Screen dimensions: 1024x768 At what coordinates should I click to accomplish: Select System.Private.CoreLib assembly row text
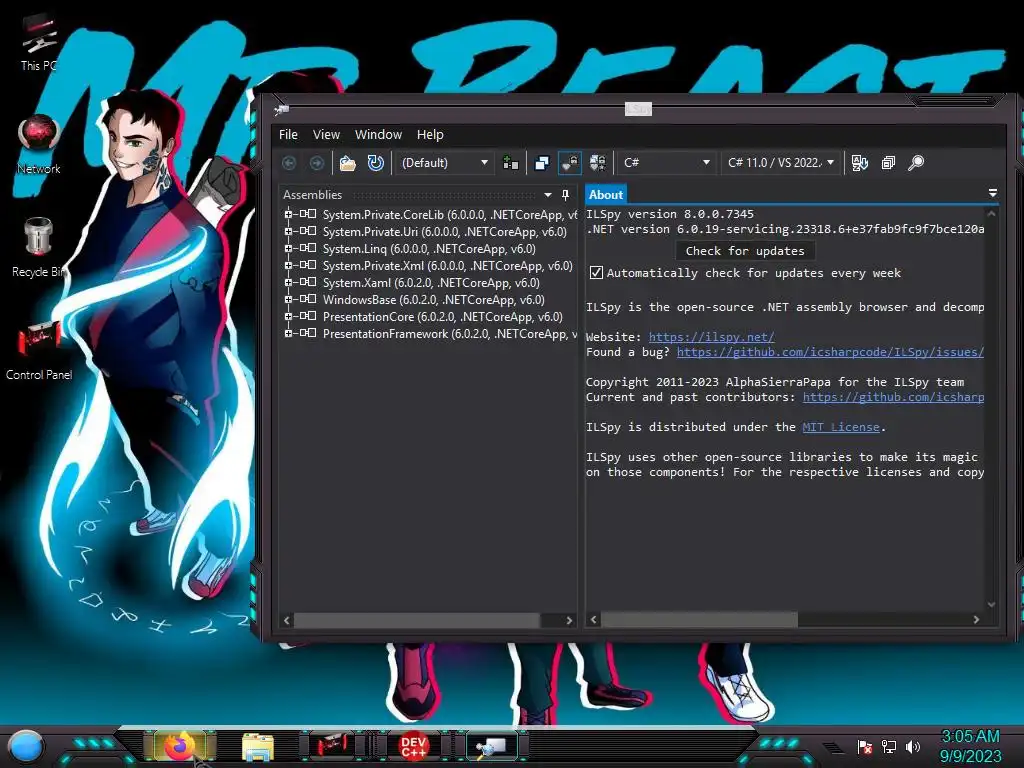pyautogui.click(x=449, y=215)
